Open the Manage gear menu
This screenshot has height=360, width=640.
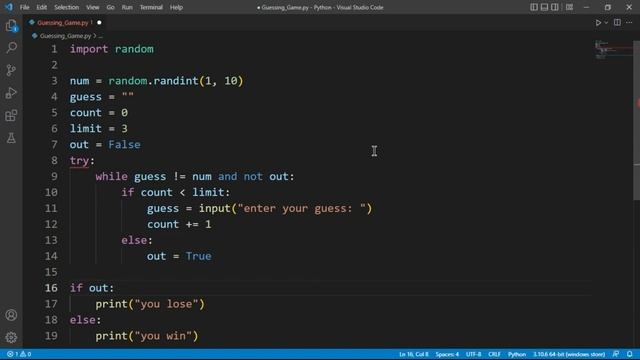pyautogui.click(x=11, y=337)
